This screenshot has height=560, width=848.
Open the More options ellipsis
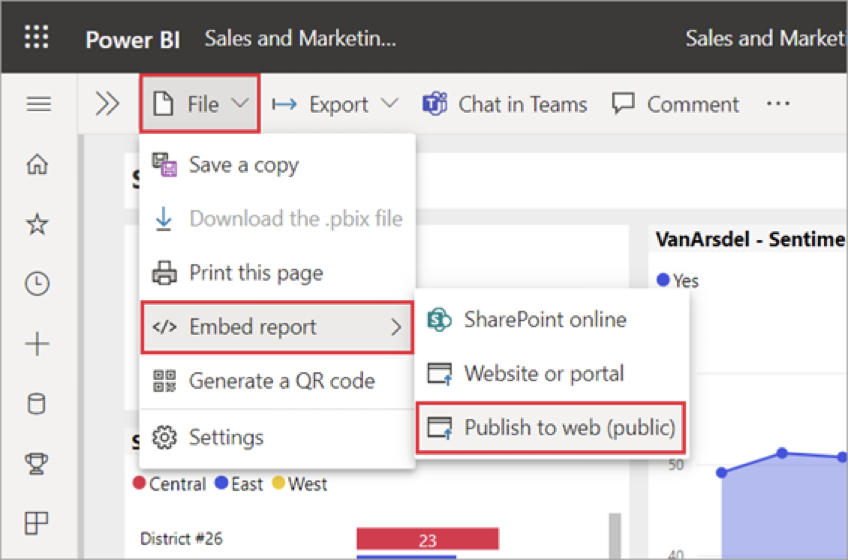coord(778,104)
